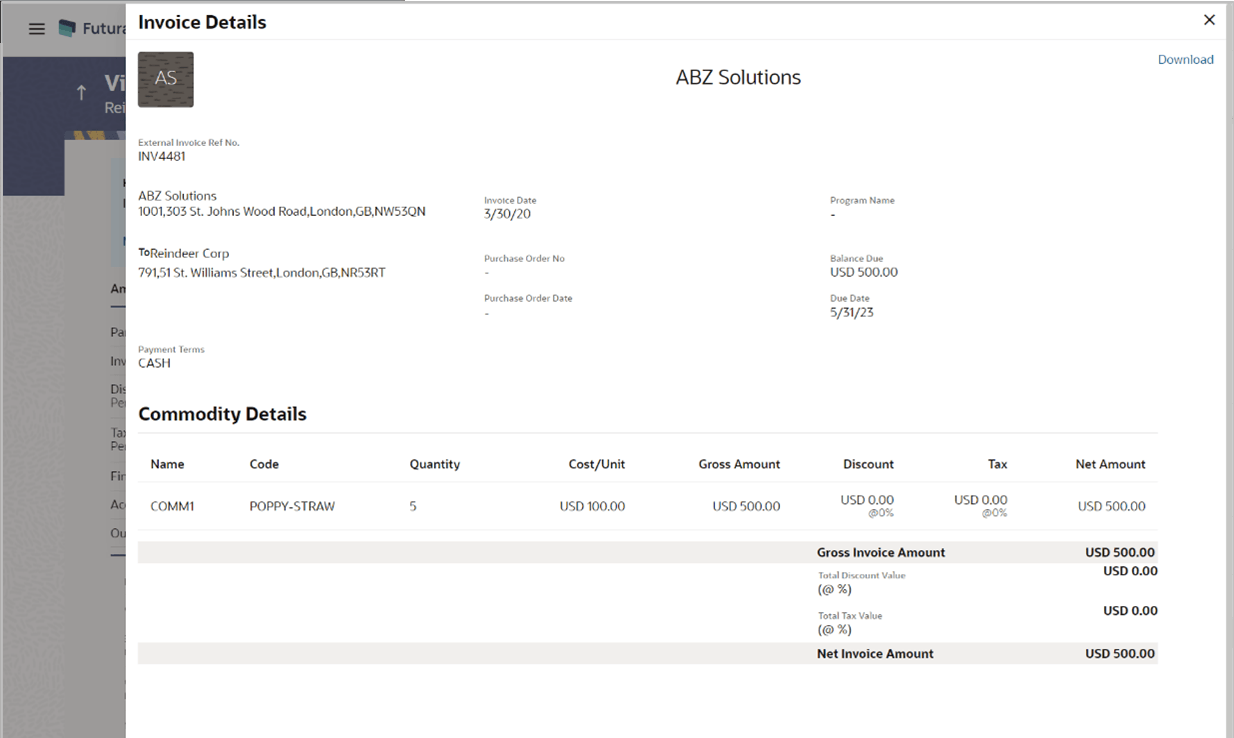
Task: Click cost per unit USD 100.00
Action: pos(592,506)
